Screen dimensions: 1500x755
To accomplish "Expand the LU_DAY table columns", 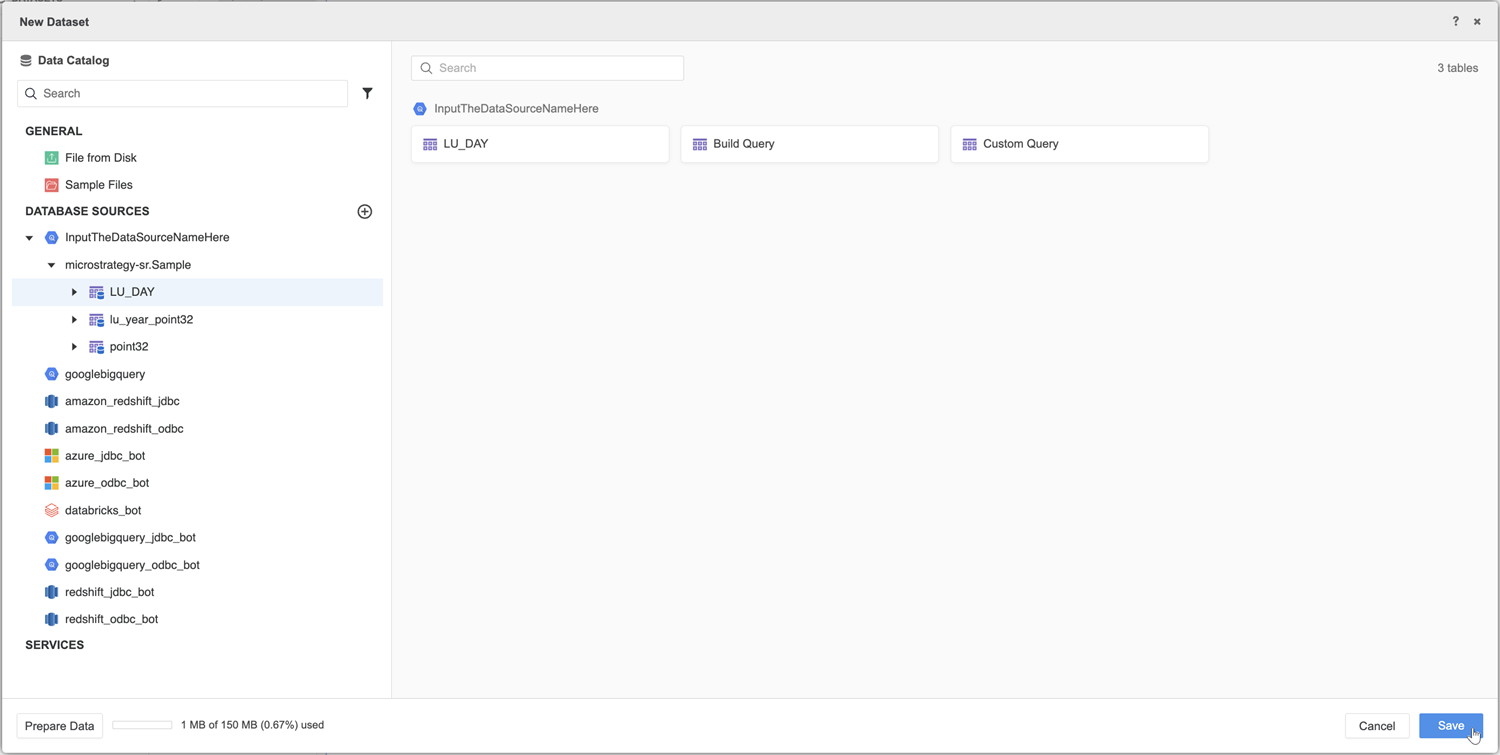I will tap(74, 292).
